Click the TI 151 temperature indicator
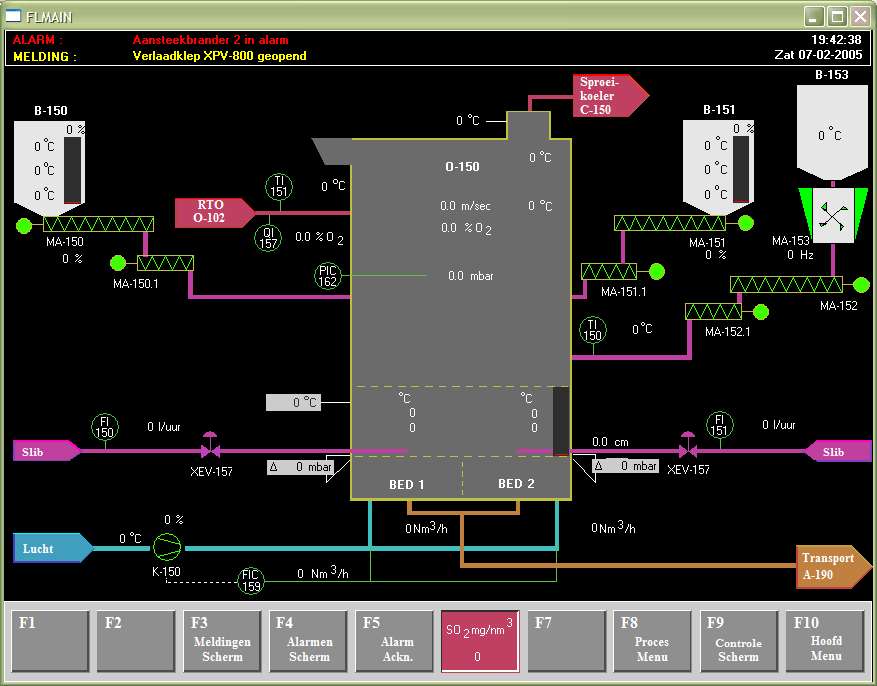This screenshot has width=877, height=686. pyautogui.click(x=279, y=186)
